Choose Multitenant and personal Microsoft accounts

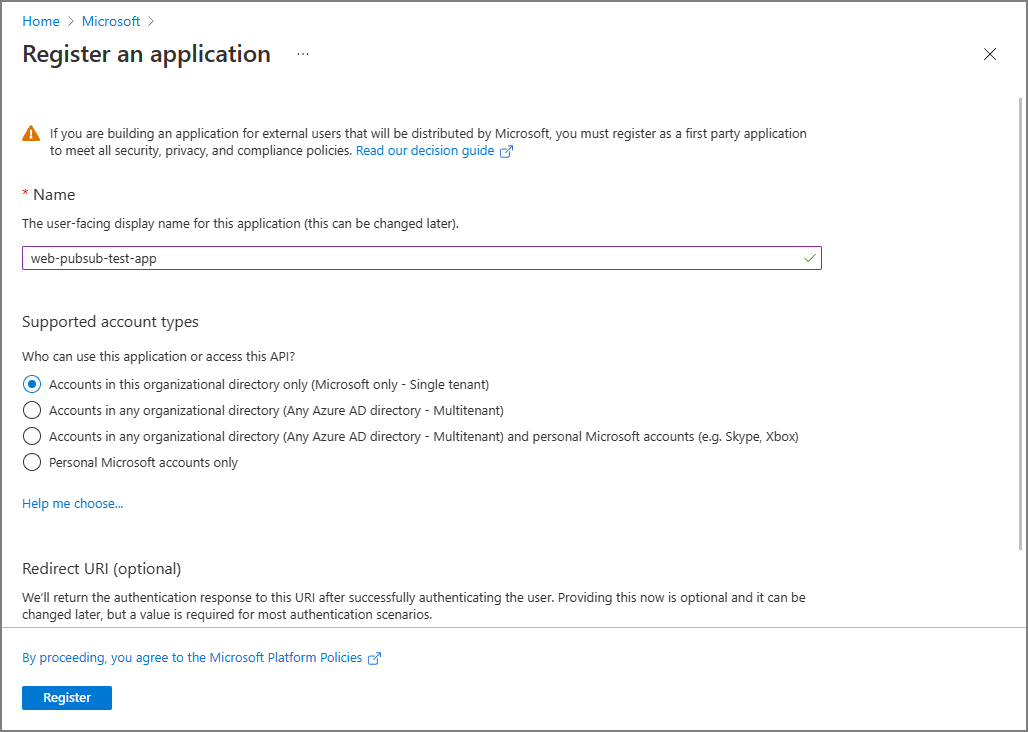pos(32,436)
